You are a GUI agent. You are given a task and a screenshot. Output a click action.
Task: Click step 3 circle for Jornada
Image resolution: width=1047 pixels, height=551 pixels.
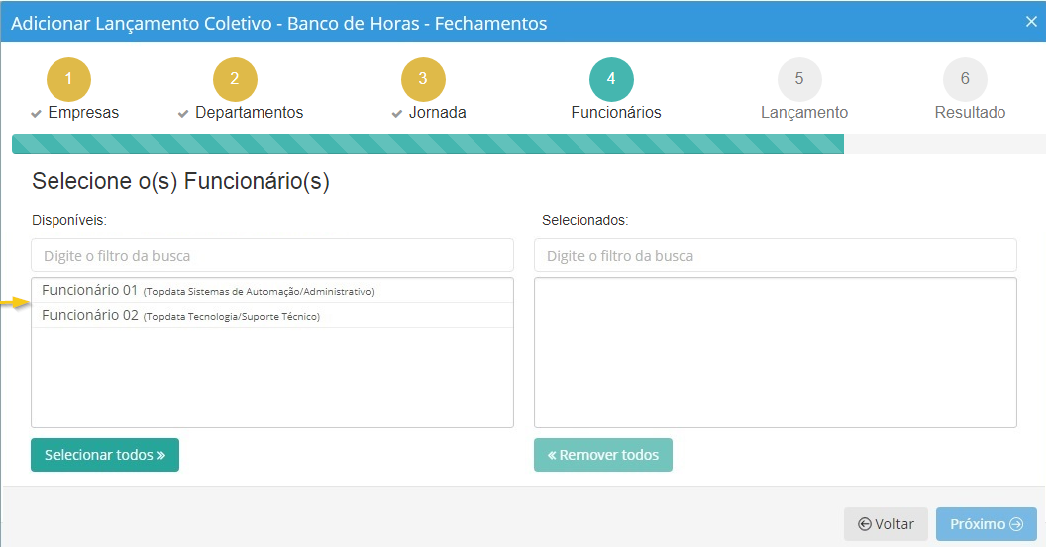(x=423, y=79)
